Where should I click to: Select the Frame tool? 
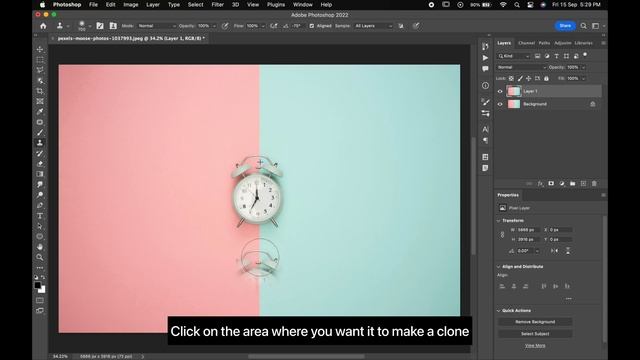40,101
